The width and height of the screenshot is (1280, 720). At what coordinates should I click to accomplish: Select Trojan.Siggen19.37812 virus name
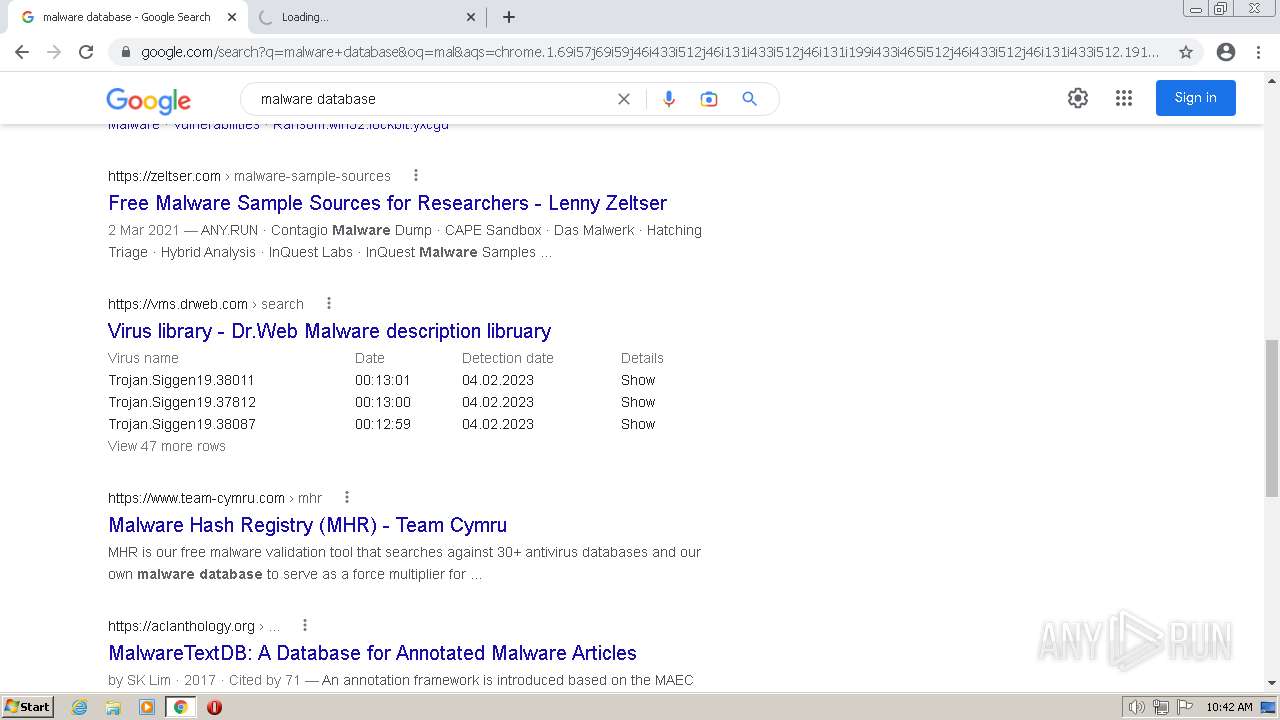tap(182, 402)
